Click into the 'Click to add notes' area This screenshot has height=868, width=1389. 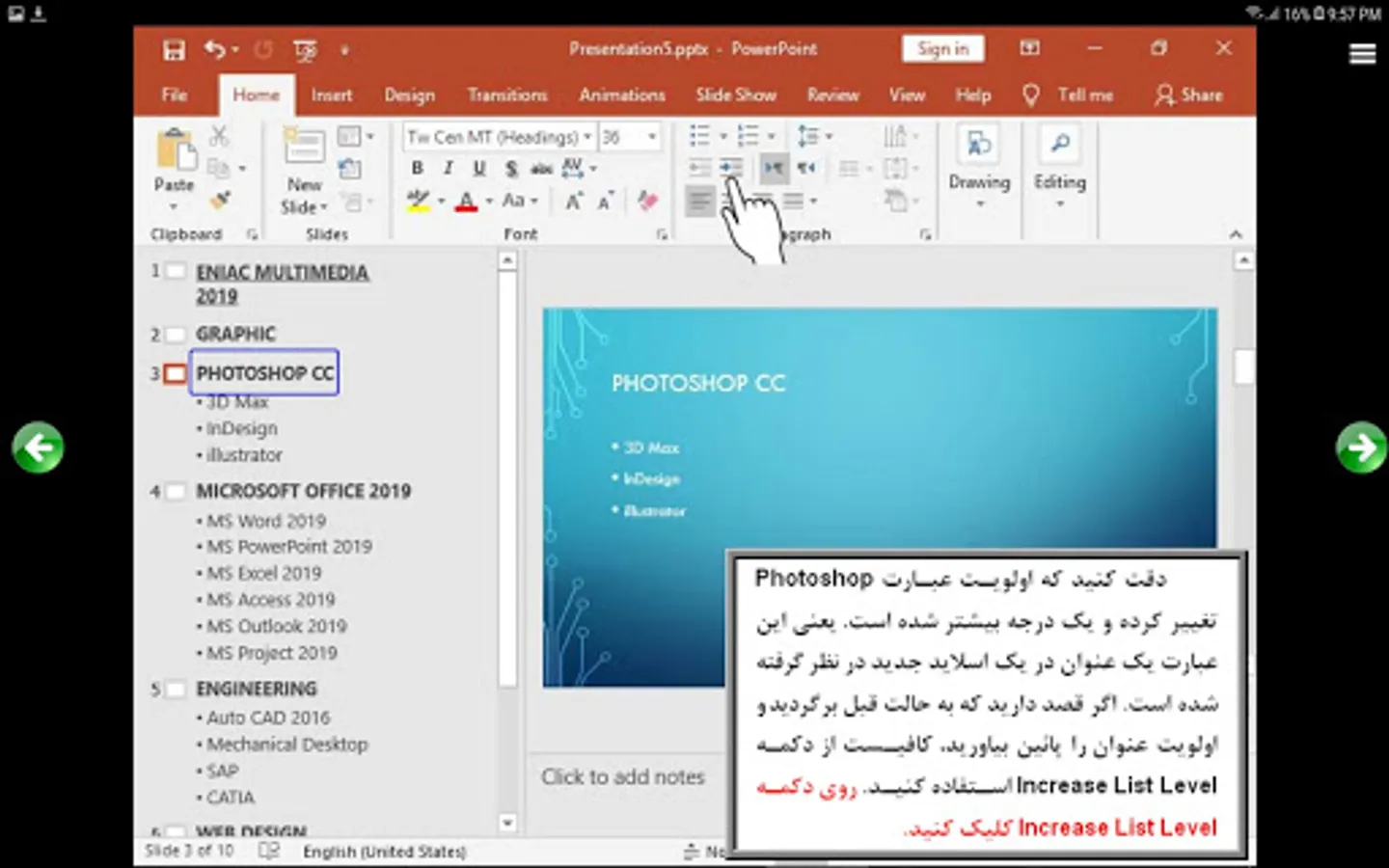click(x=623, y=776)
